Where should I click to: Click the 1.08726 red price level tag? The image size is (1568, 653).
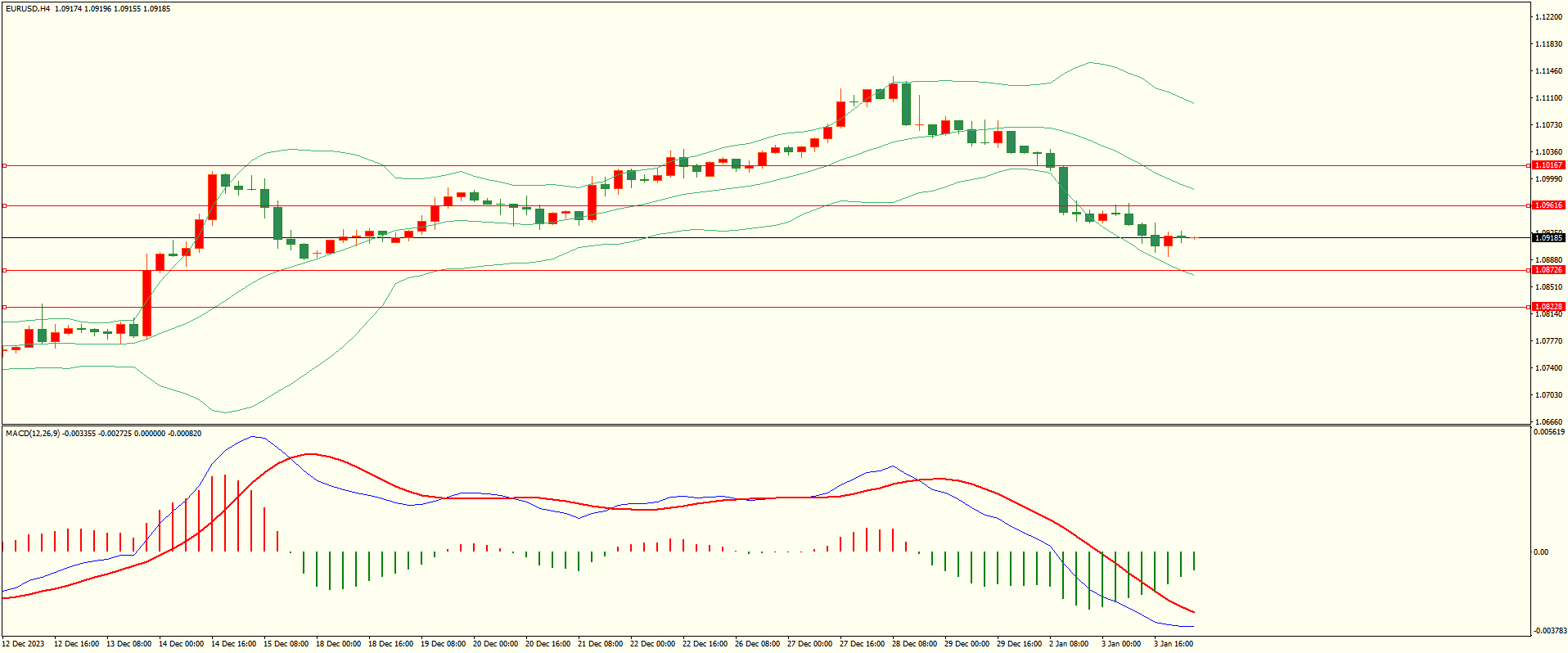1548,270
